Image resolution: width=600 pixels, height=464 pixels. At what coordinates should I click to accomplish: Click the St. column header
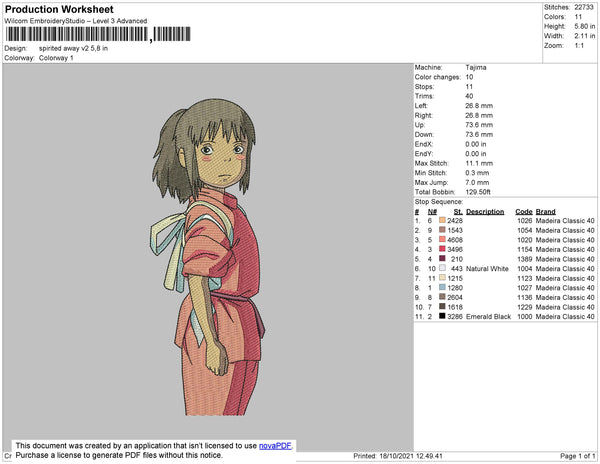[458, 212]
